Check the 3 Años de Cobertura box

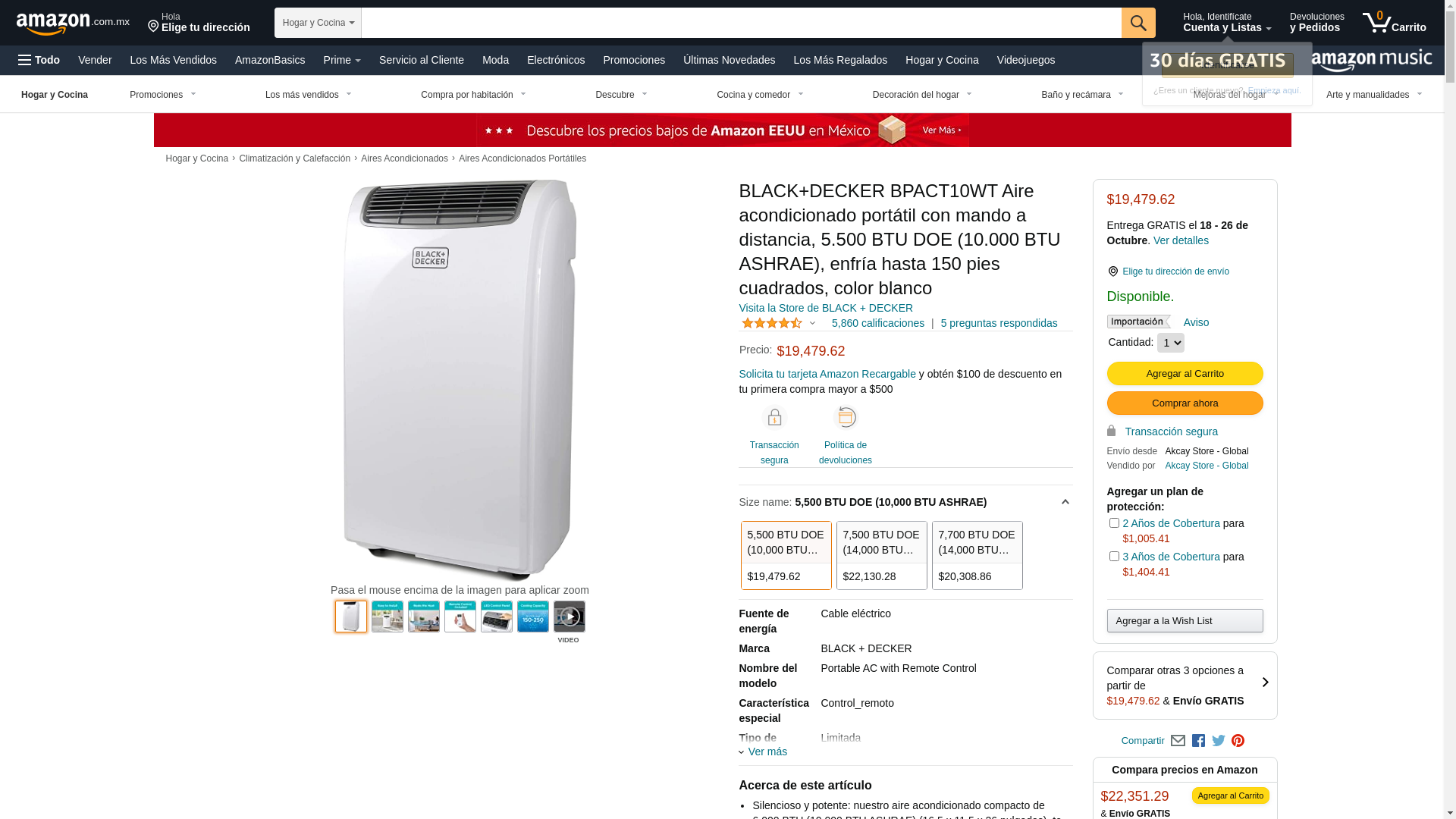click(1113, 556)
